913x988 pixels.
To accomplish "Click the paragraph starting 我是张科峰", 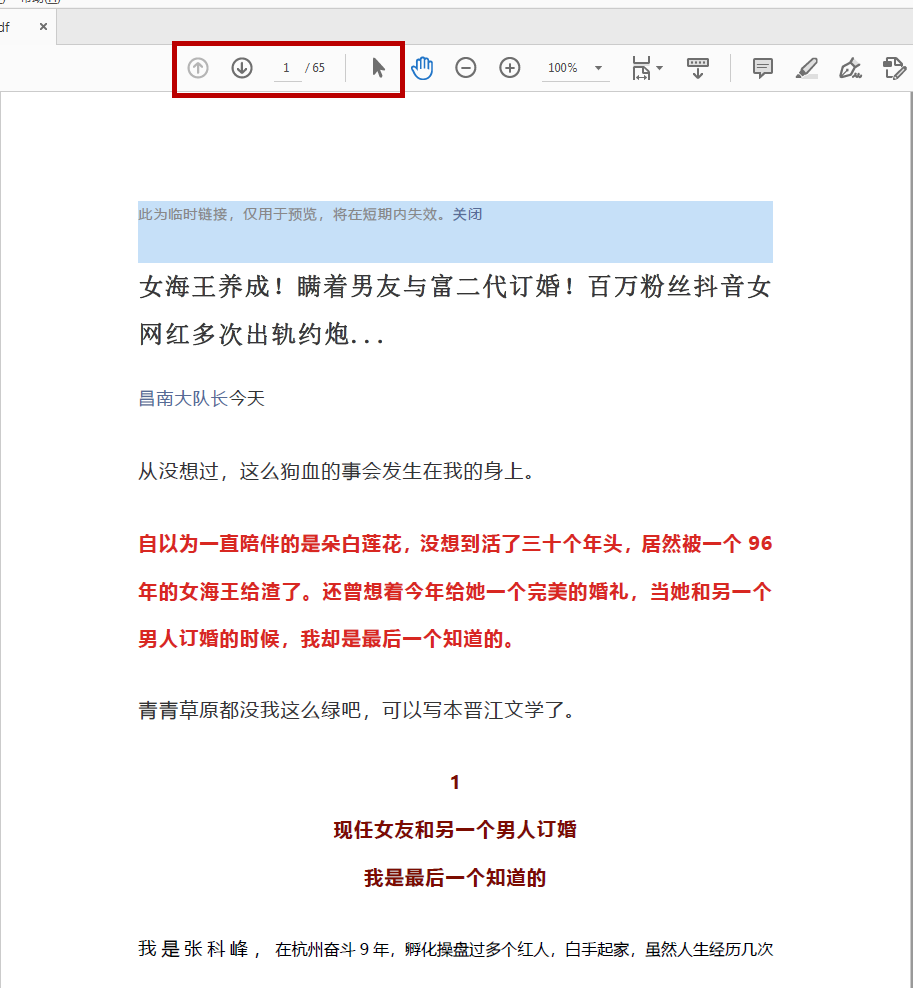I will tap(455, 950).
